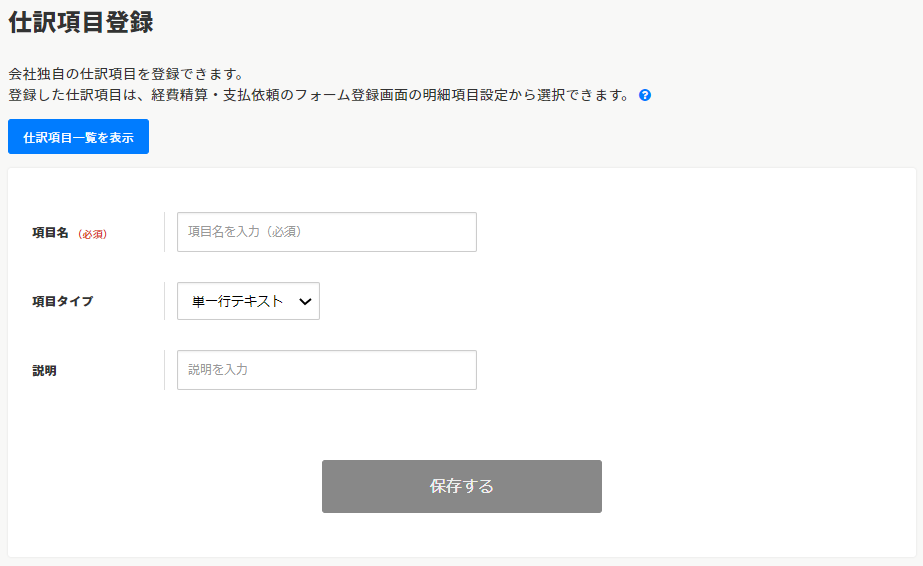The width and height of the screenshot is (923, 566).
Task: Click empty white area right of 項目タイプ dropdown
Action: click(x=600, y=301)
